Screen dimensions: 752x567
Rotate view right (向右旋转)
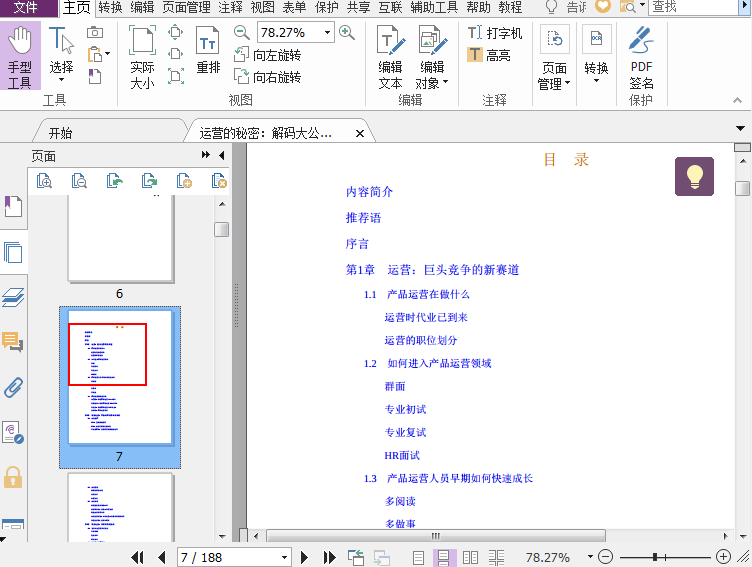pos(268,77)
